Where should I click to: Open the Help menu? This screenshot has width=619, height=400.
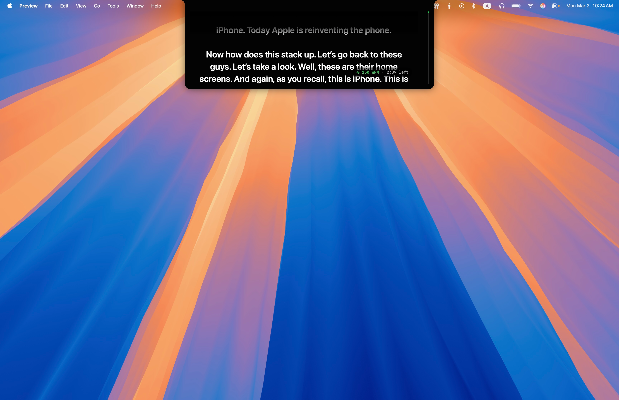pos(156,5)
